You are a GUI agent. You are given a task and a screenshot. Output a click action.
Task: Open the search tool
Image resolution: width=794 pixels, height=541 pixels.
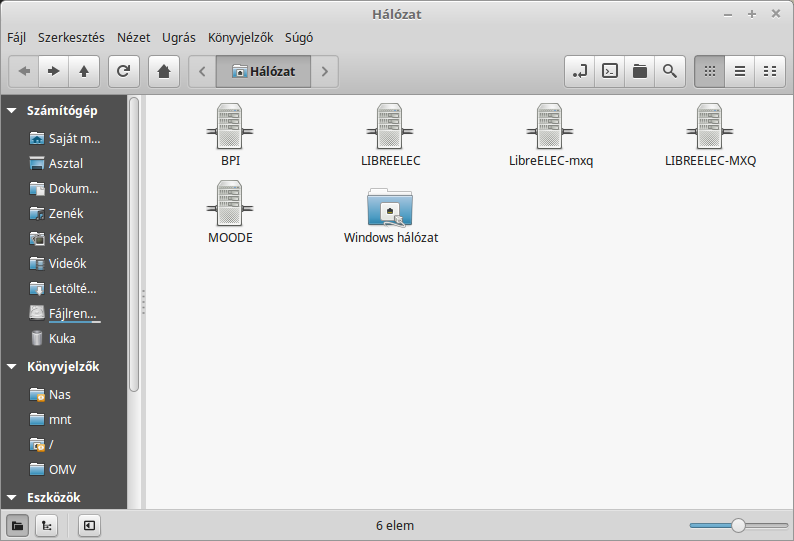point(670,71)
